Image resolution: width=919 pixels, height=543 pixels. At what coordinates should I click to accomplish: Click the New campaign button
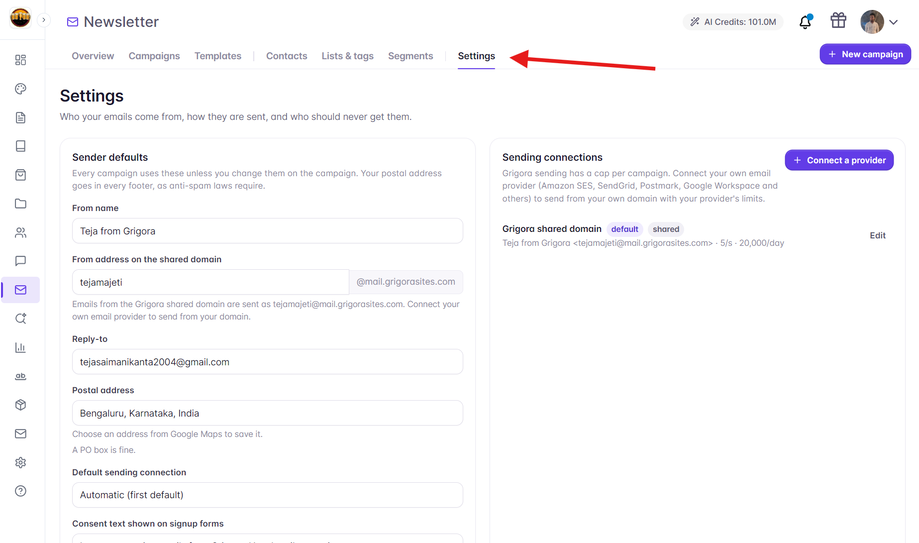point(865,54)
